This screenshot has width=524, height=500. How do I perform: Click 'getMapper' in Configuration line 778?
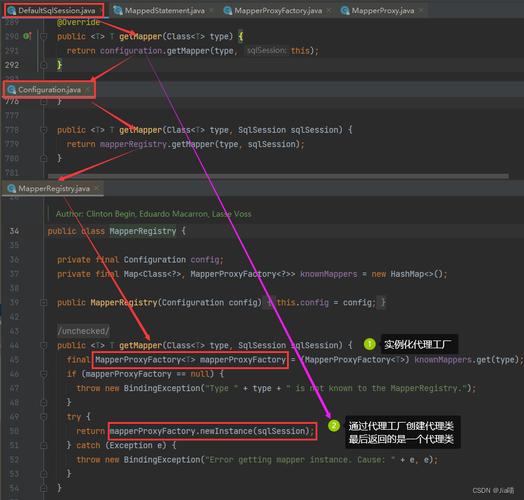140,130
